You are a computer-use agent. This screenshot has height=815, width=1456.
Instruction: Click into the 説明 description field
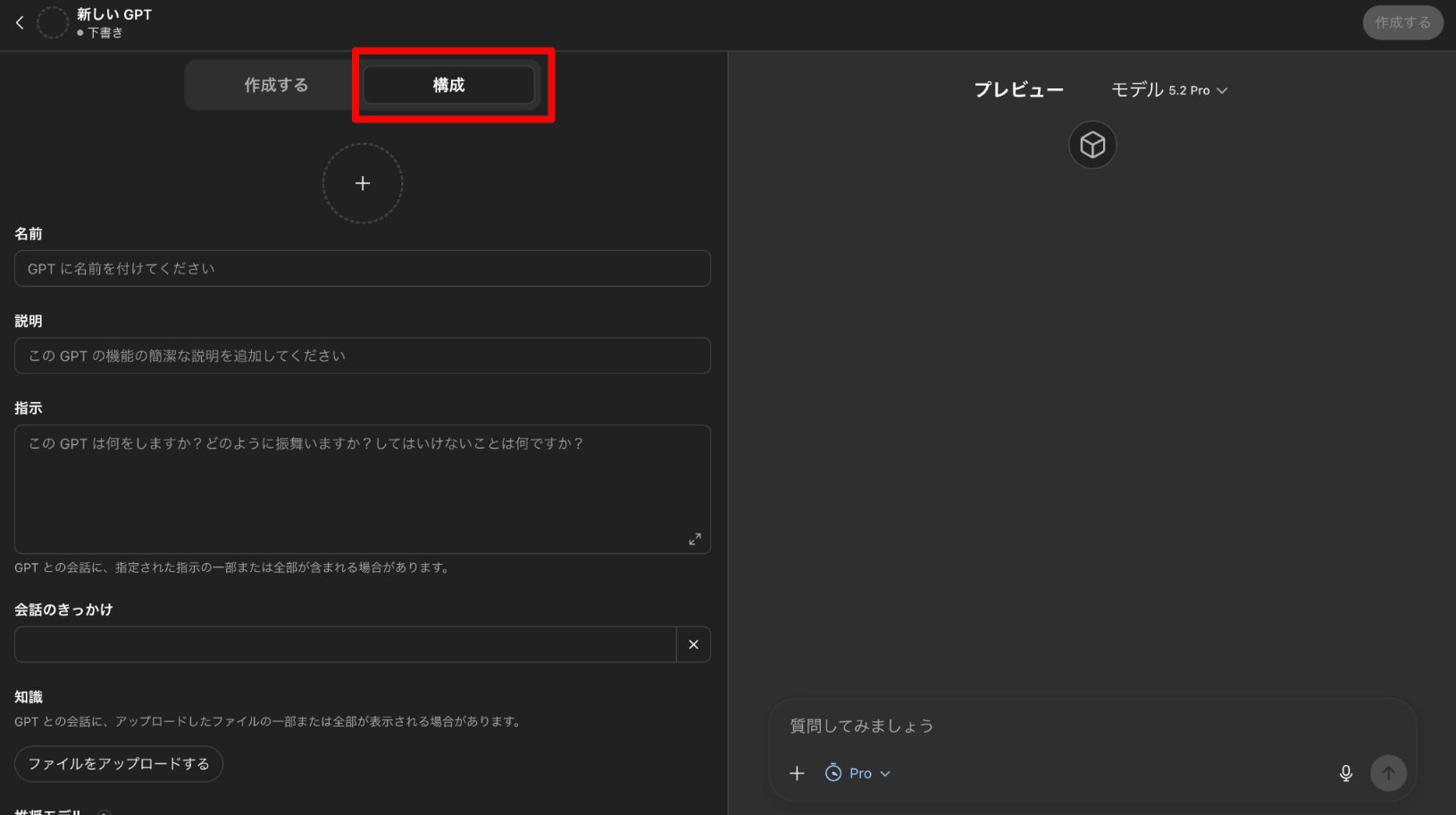click(x=362, y=356)
